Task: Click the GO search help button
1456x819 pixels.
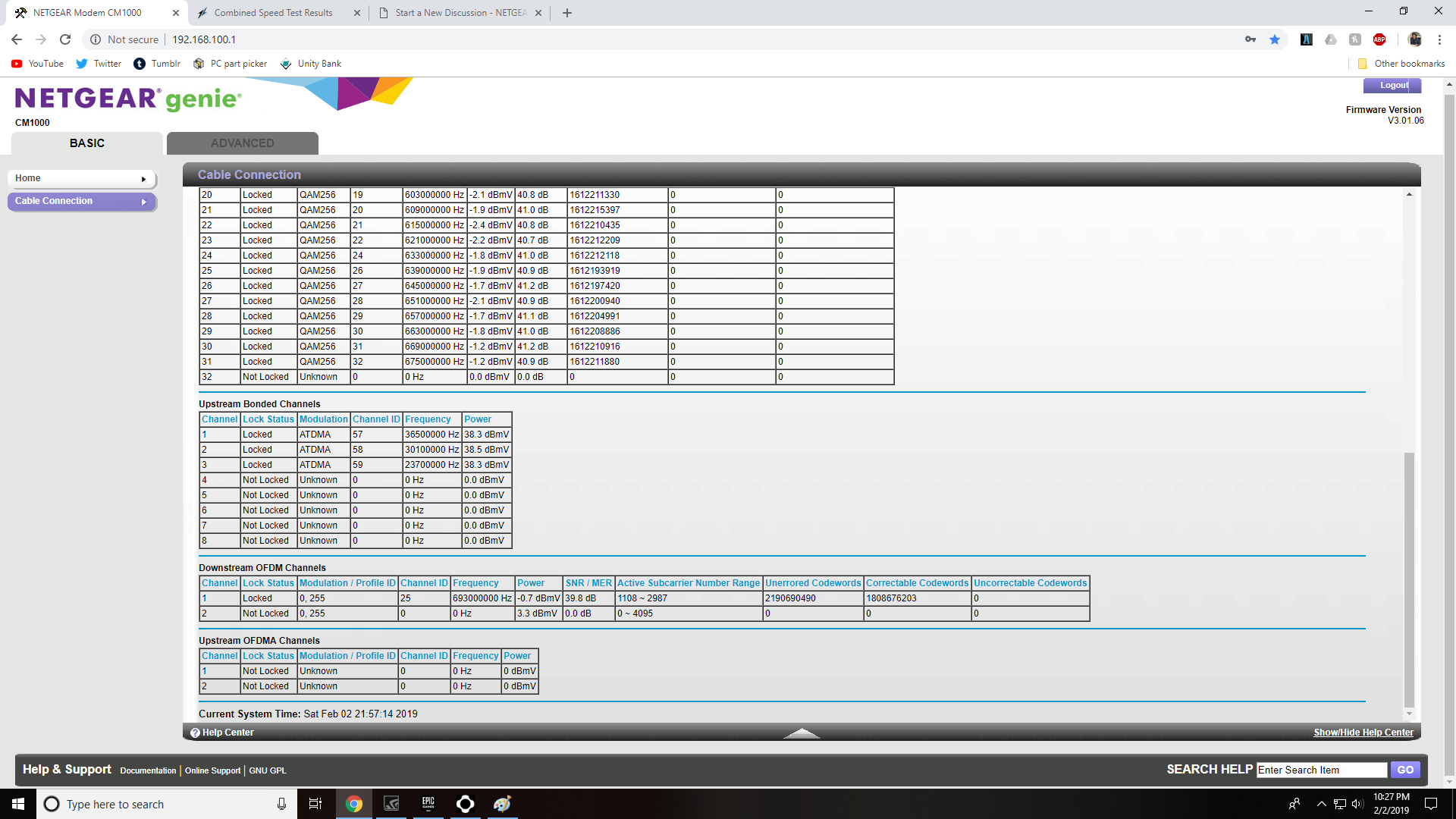Action: 1404,770
